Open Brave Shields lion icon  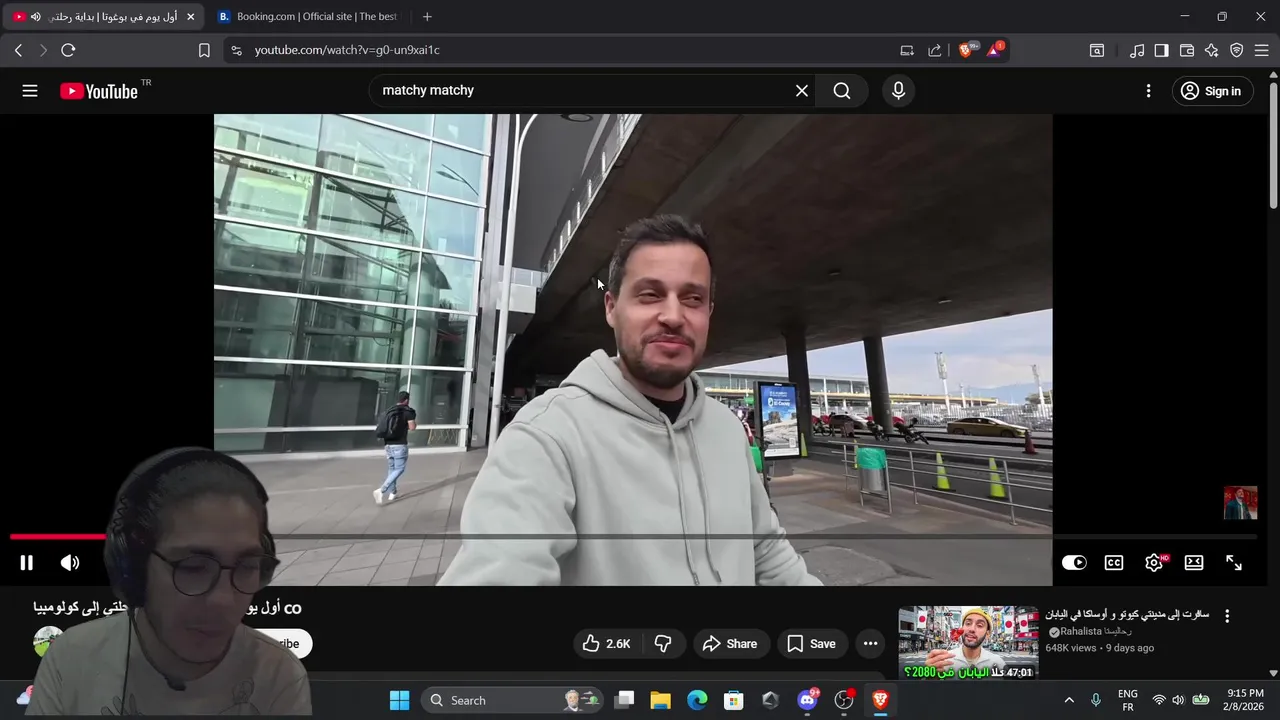(x=966, y=50)
